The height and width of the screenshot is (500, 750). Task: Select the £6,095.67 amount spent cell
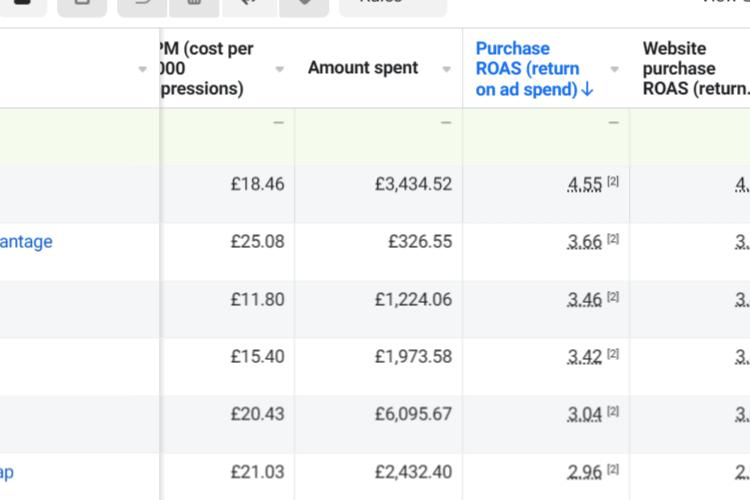click(378, 414)
